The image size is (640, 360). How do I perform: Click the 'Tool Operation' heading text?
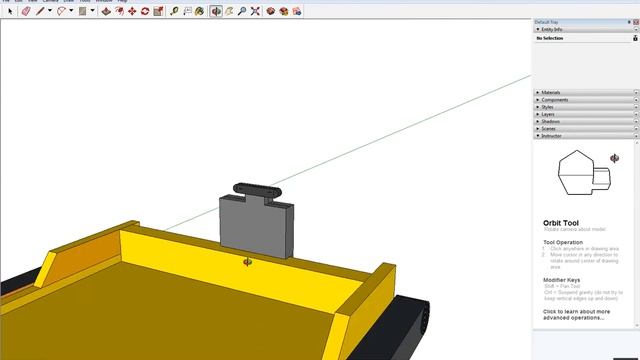[x=563, y=242]
